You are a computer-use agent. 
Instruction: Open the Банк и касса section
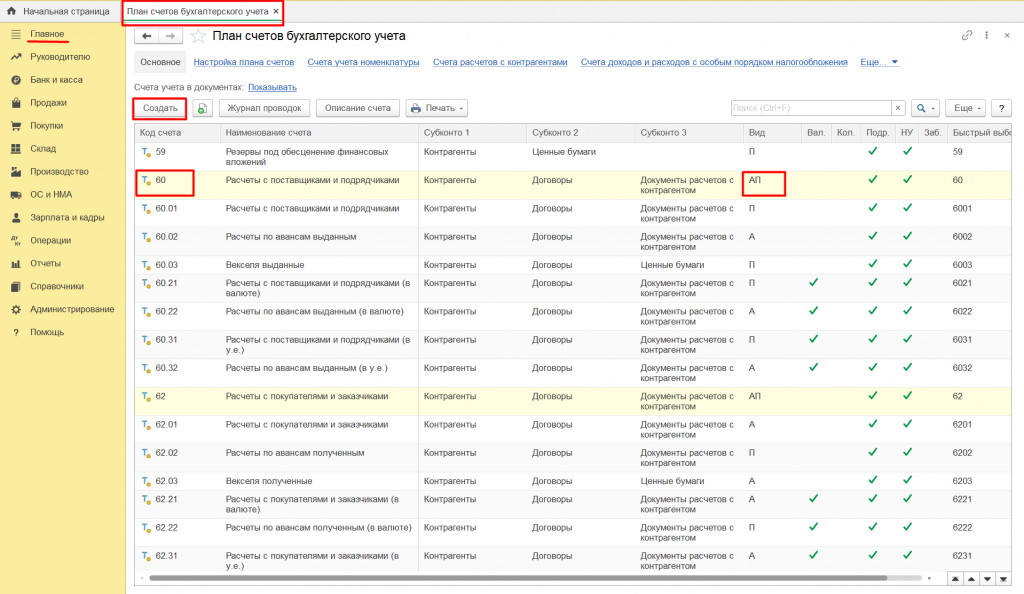click(x=56, y=79)
